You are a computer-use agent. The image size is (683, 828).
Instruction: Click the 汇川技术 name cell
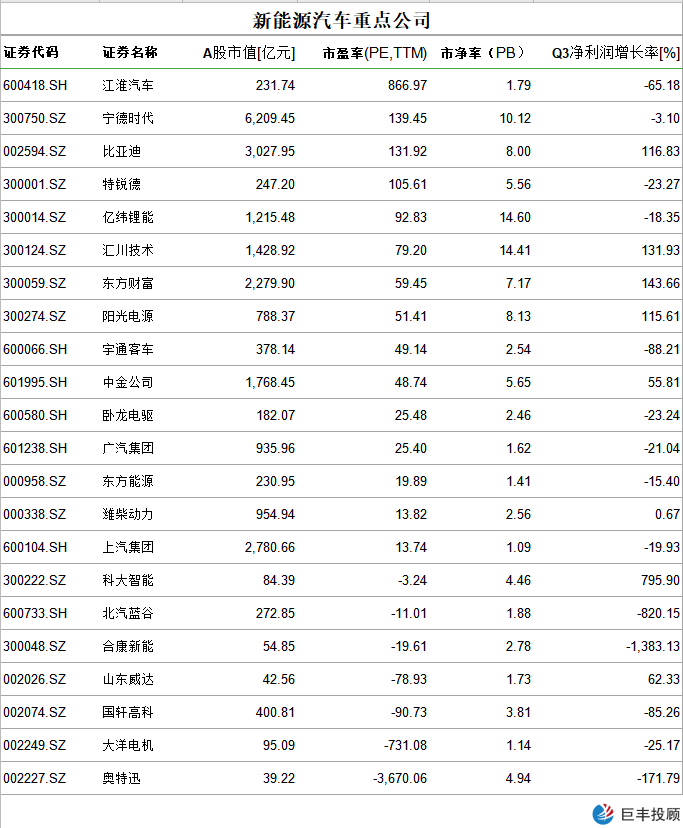[x=128, y=250]
